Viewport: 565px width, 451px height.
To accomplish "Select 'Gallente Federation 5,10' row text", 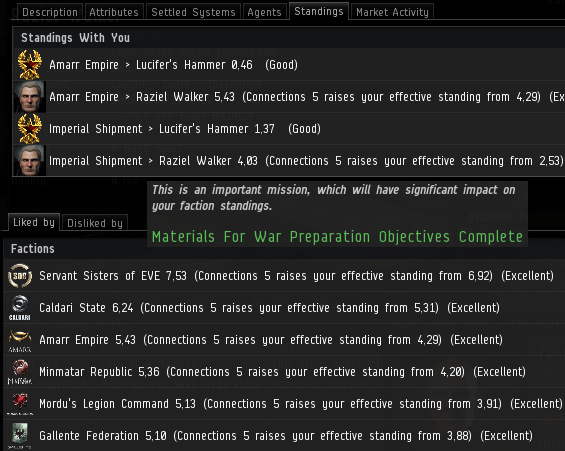I will coord(286,436).
